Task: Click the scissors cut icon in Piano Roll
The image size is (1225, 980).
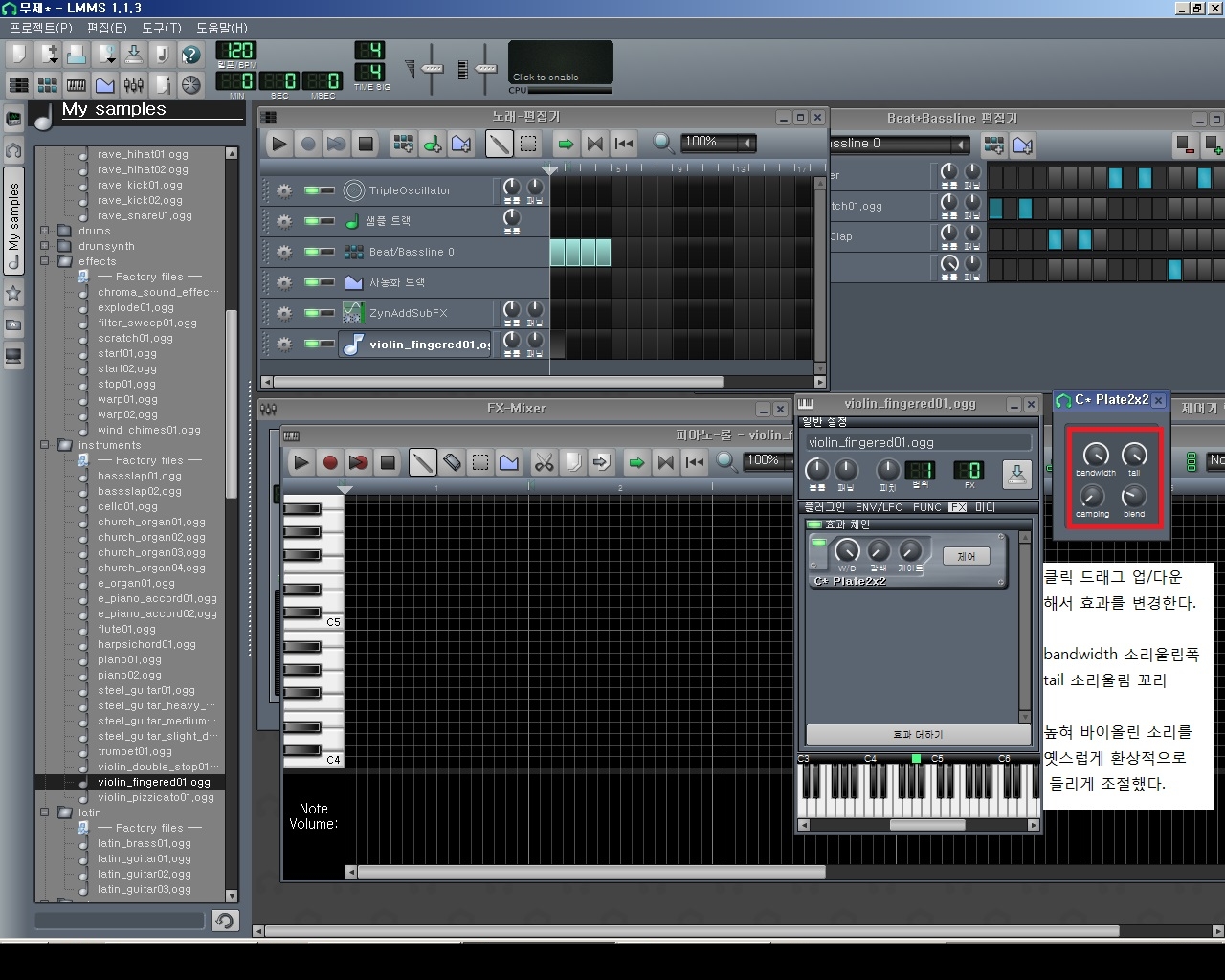Action: [544, 463]
